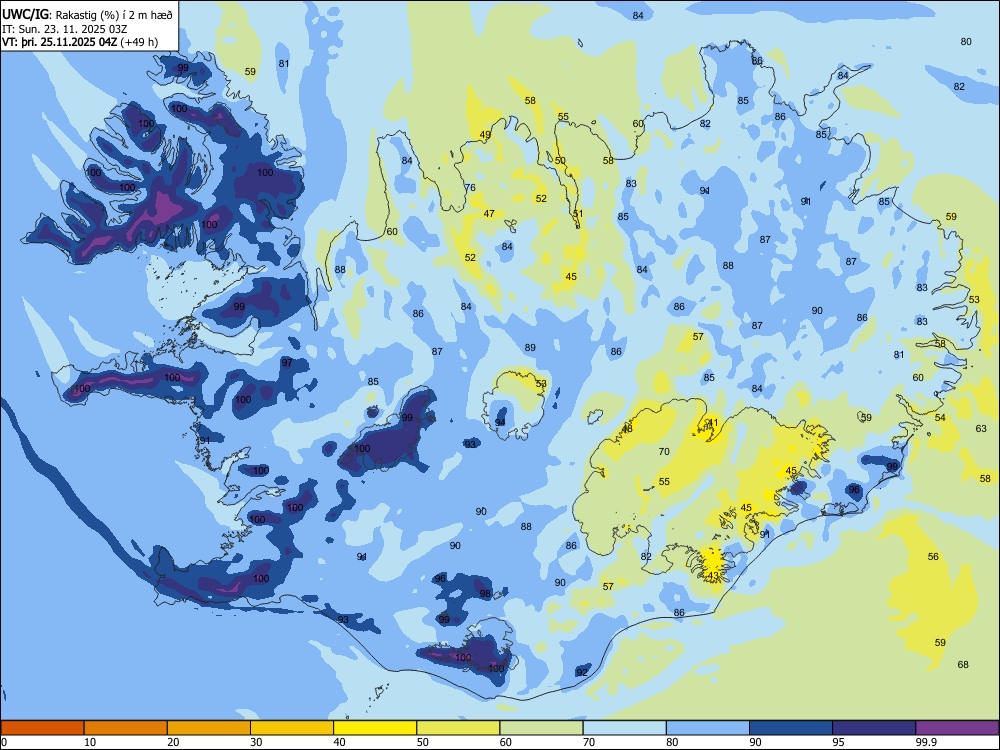The height and width of the screenshot is (750, 1000).
Task: Select the 63 humidity value on the map
Action: tap(981, 429)
